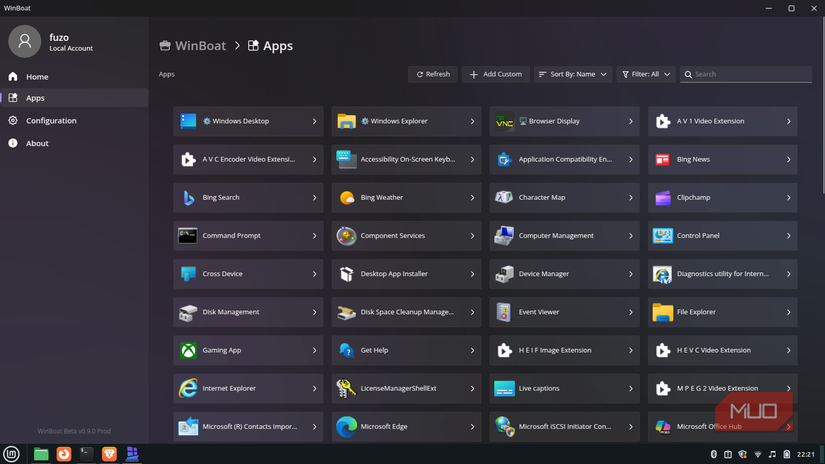Click the File Explorer folder icon
Viewport: 825px width, 464px height.
pyautogui.click(x=662, y=313)
